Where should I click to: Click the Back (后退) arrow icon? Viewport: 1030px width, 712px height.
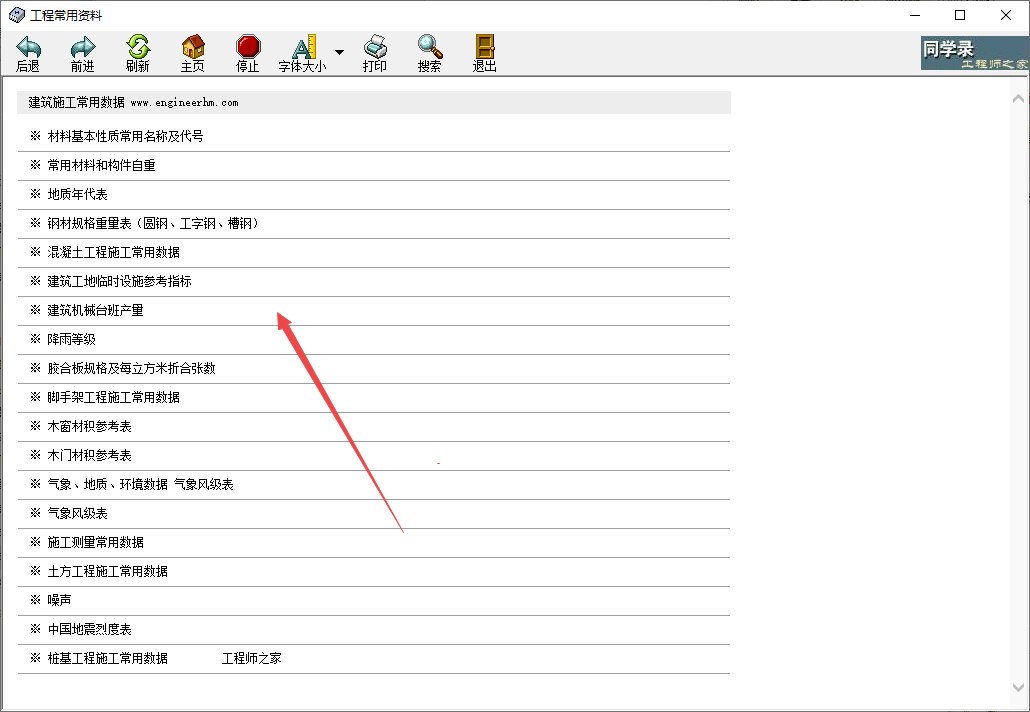pos(28,47)
